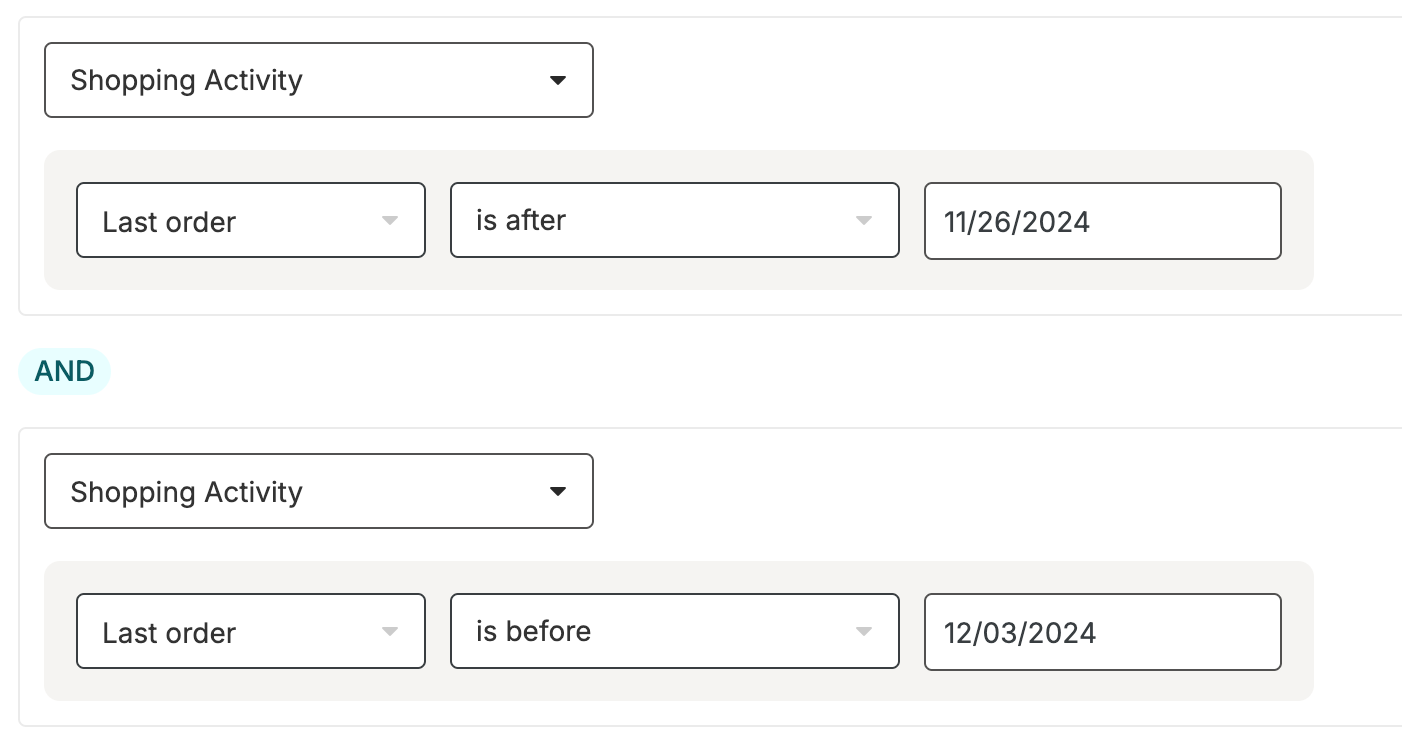Open the Shopping Activity dropdown in the first condition

click(x=319, y=80)
